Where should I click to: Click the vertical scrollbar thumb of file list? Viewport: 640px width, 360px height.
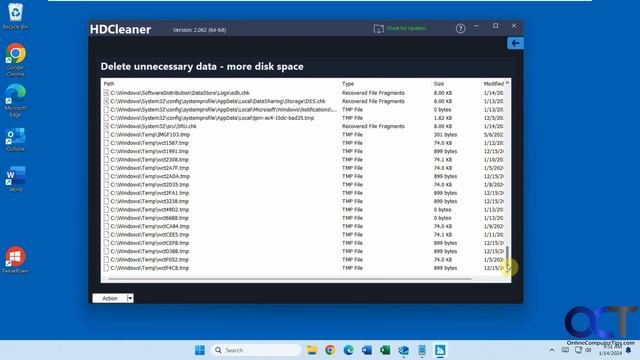click(507, 257)
